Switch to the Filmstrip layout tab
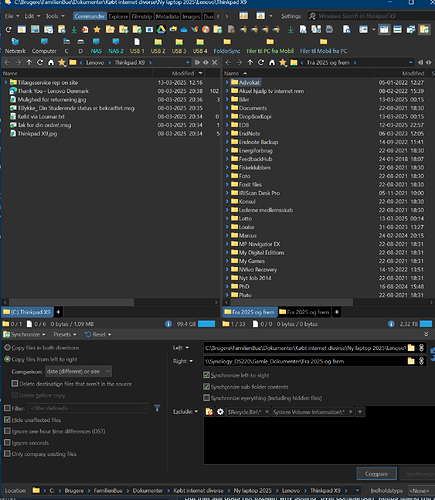This screenshot has height=500, width=435. 142,16
